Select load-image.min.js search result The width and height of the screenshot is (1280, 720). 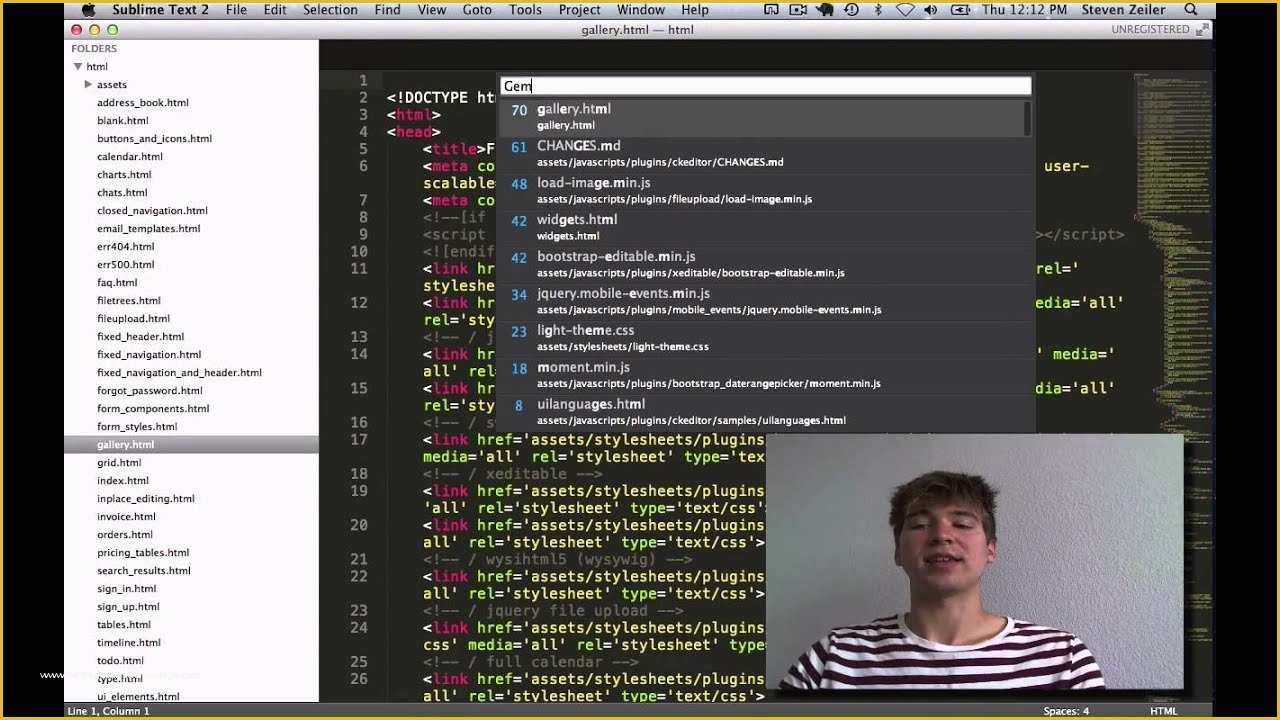click(762, 190)
